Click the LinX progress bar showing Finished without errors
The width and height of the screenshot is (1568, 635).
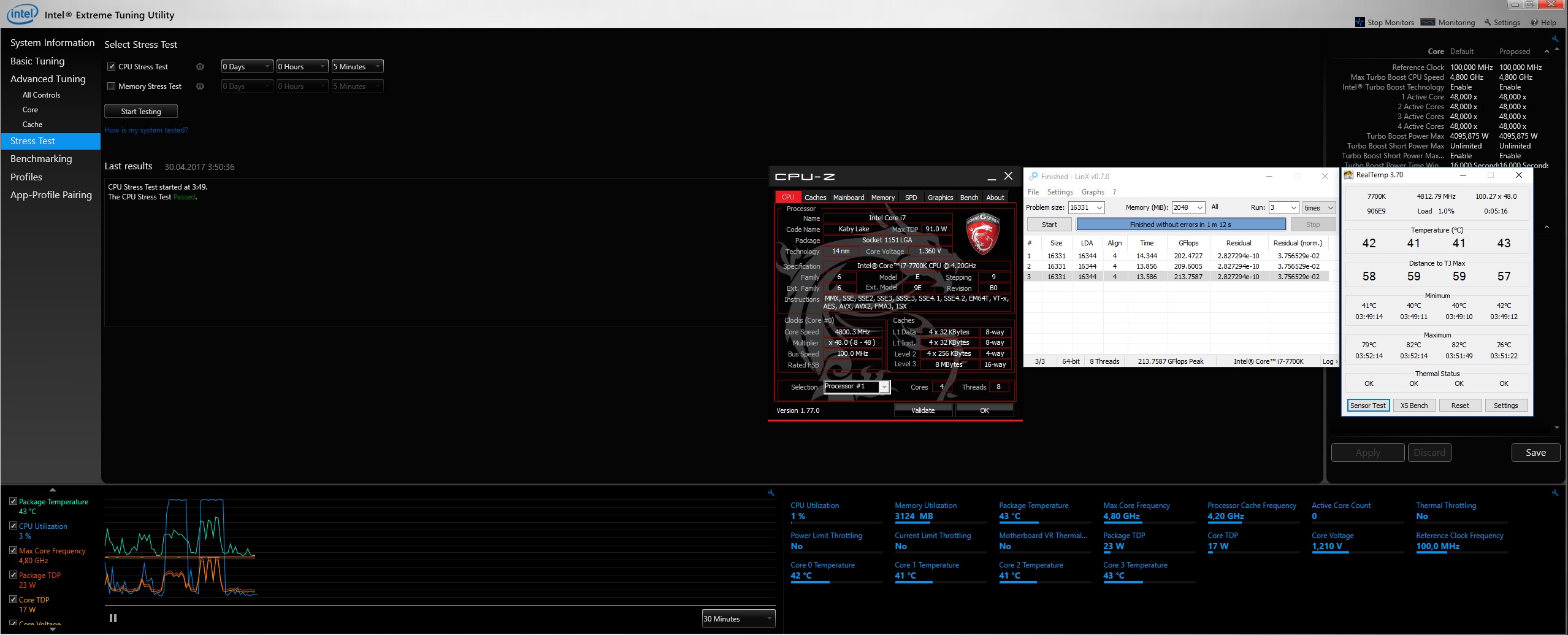coord(1180,225)
